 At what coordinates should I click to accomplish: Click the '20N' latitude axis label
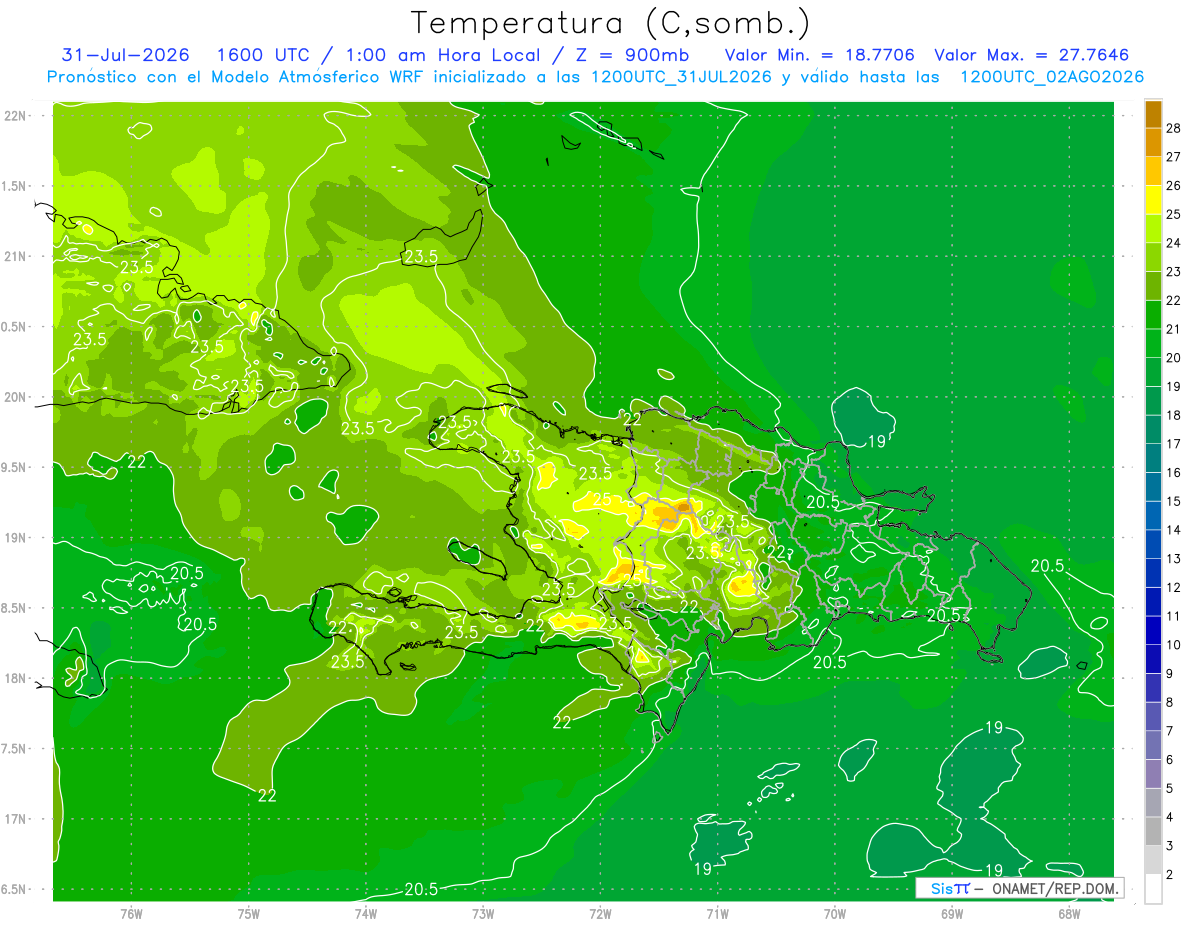pyautogui.click(x=15, y=397)
